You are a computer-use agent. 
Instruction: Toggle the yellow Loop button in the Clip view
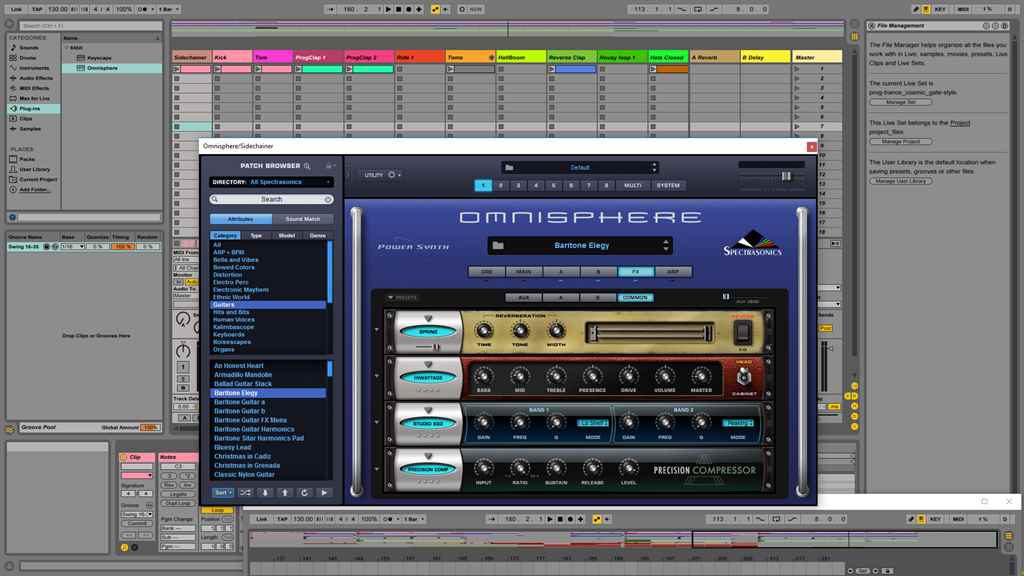click(217, 510)
